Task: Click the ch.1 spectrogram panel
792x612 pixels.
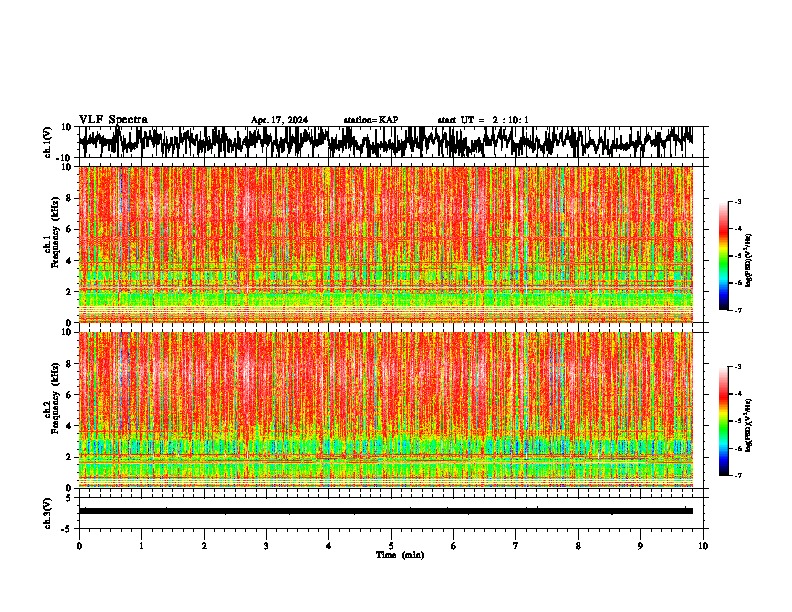Action: pos(386,244)
